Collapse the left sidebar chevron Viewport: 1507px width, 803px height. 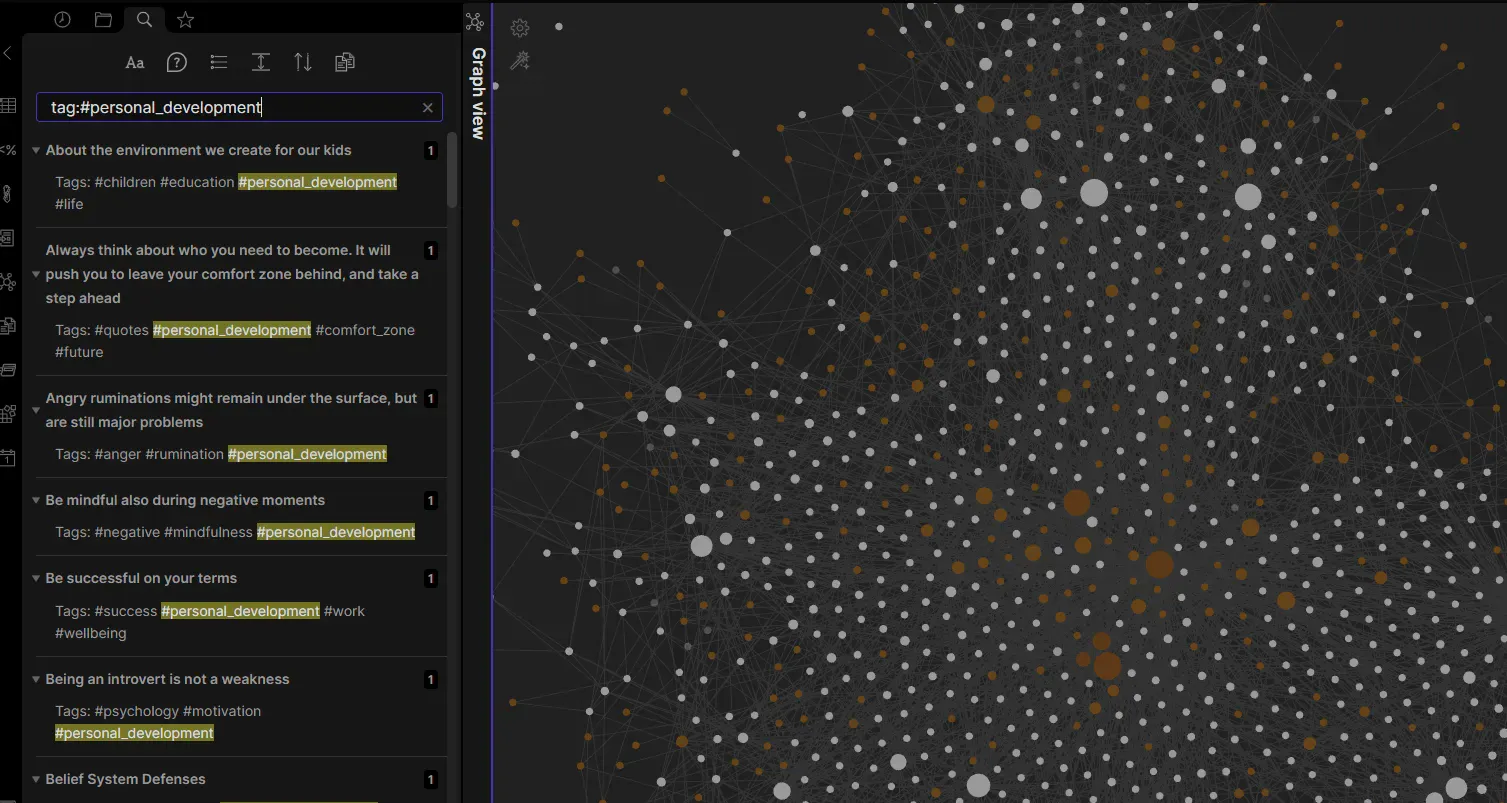point(7,53)
